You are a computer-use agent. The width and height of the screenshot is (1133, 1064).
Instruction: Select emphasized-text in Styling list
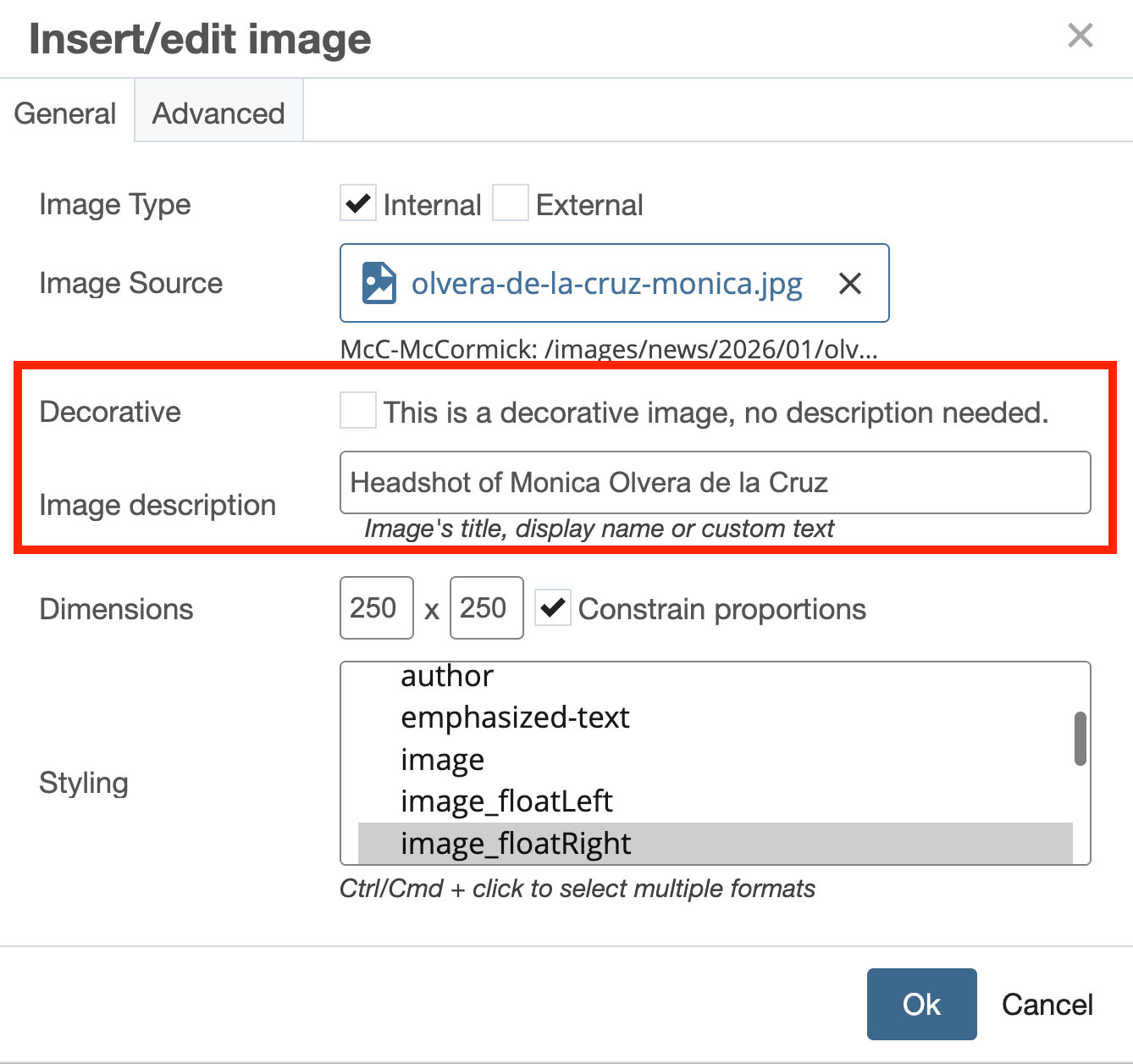click(515, 718)
